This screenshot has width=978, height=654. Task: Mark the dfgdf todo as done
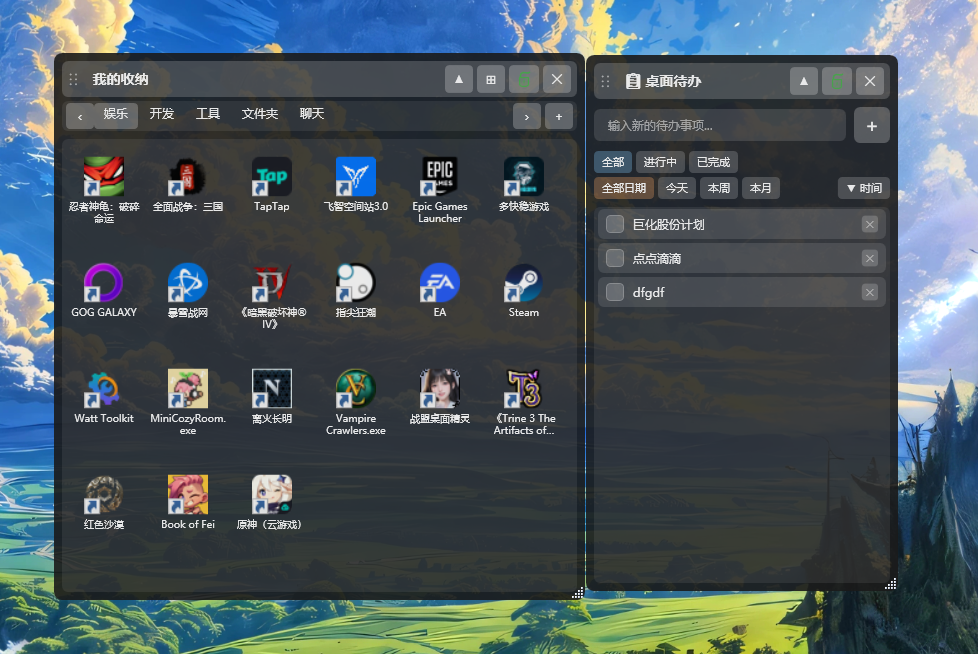(615, 292)
